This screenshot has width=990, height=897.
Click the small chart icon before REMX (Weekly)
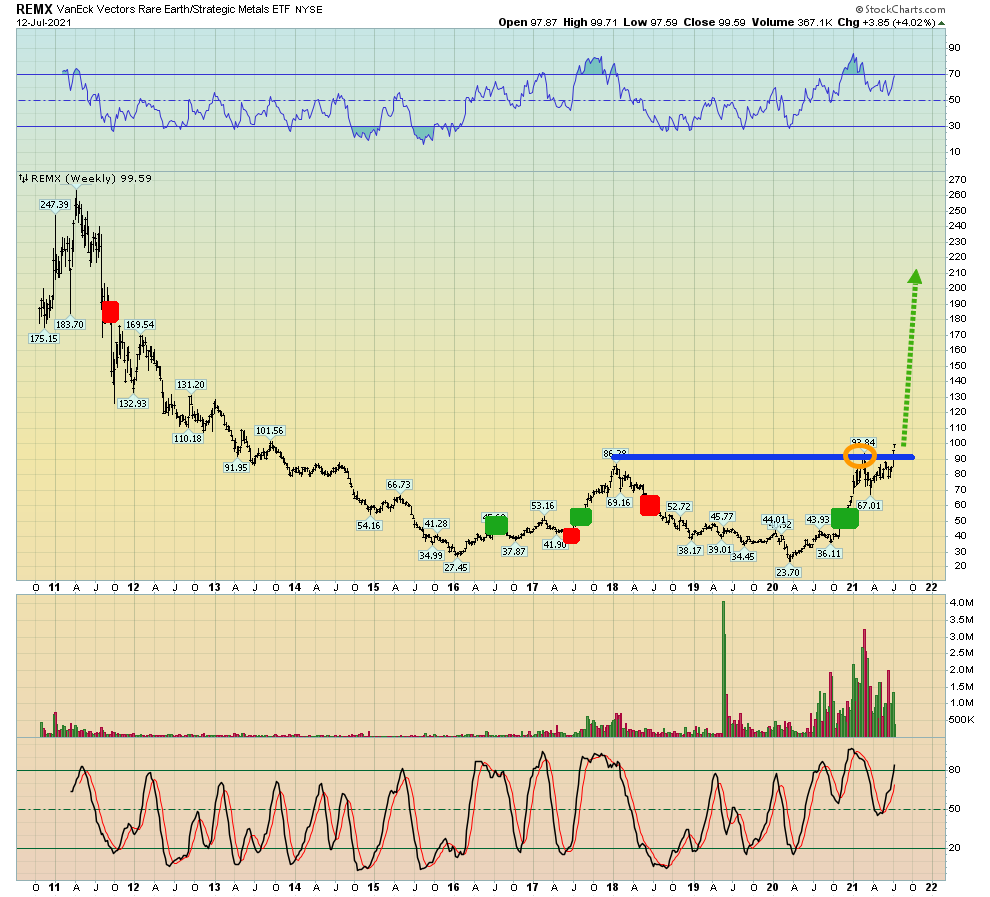(22, 179)
